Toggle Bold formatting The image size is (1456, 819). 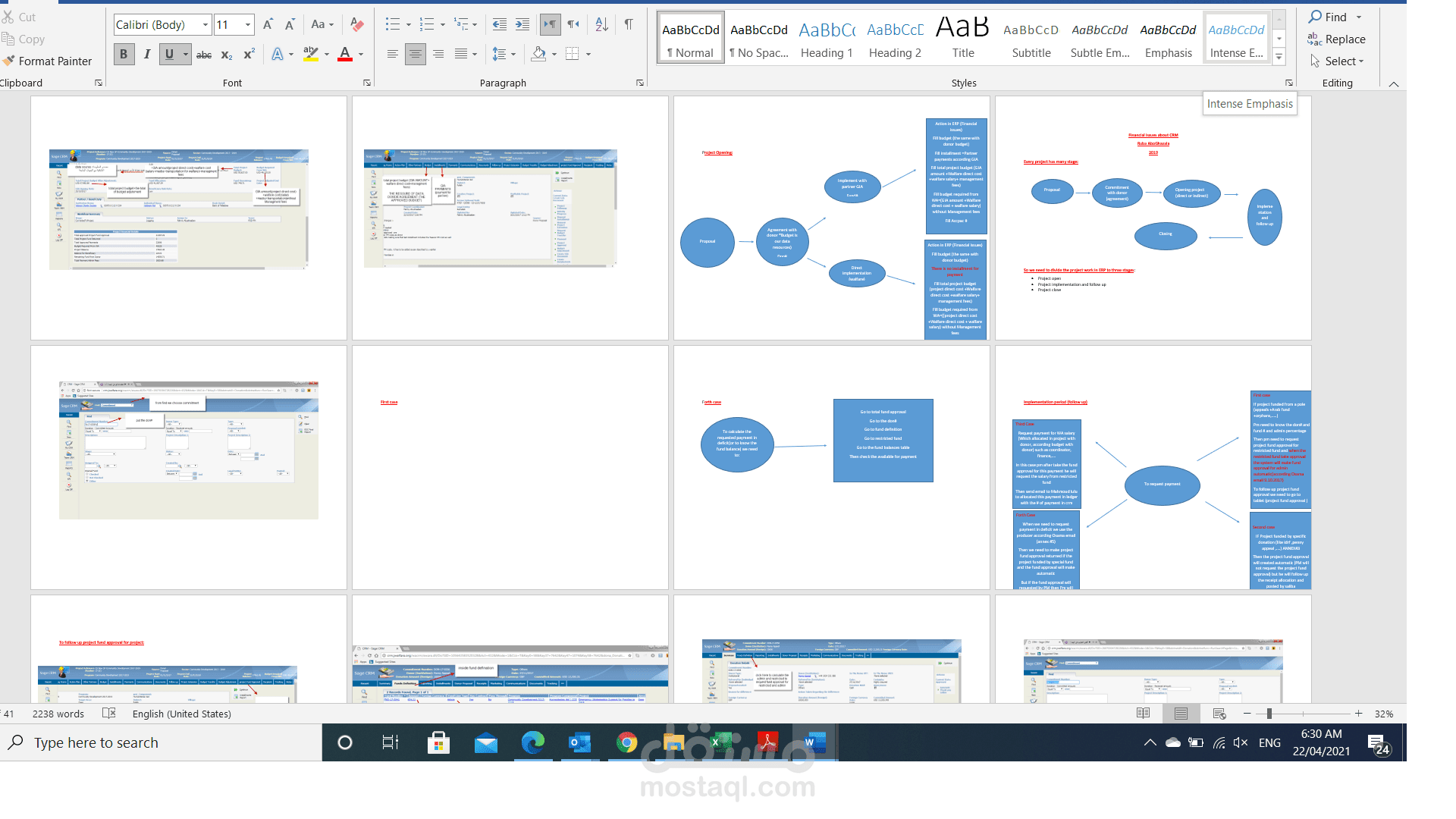click(x=124, y=55)
